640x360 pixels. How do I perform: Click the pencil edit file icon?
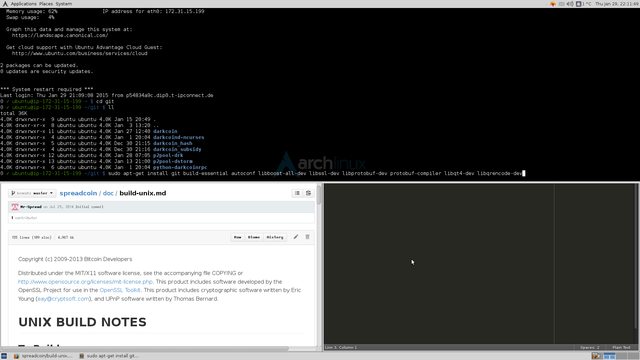pyautogui.click(x=296, y=237)
